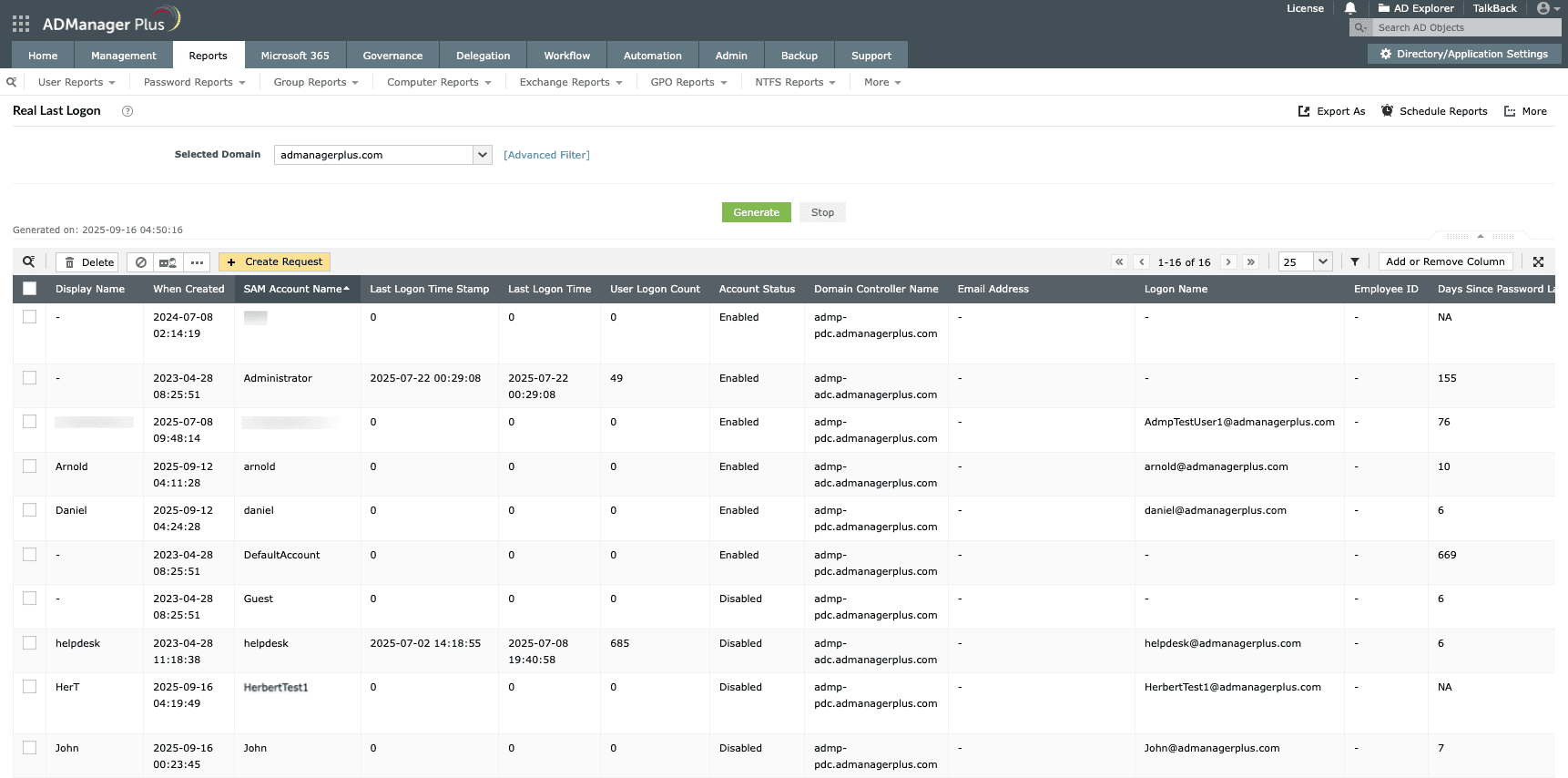Go to the last page of results
The image size is (1568, 778).
coord(1251,262)
